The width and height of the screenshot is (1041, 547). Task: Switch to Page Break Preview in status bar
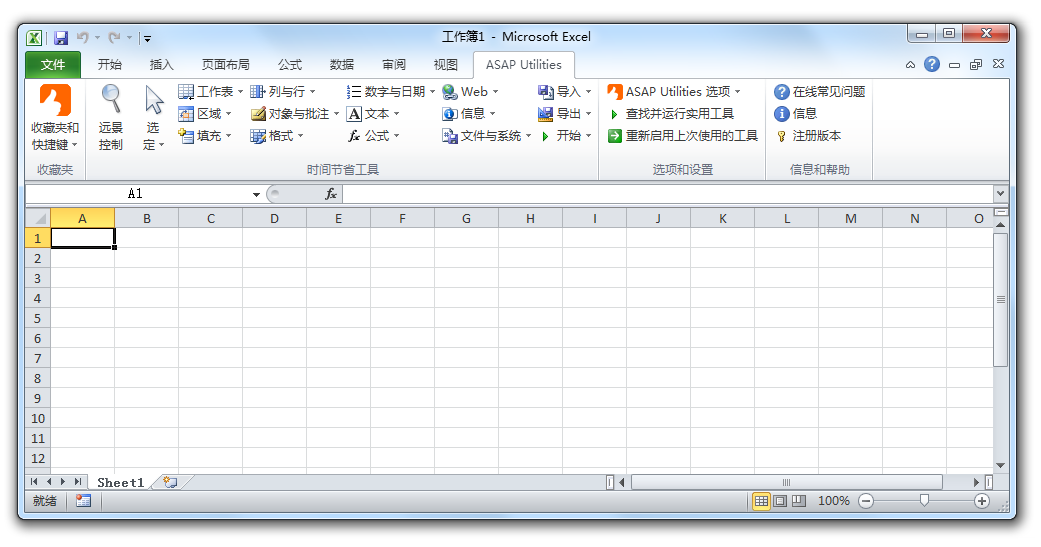coord(799,501)
